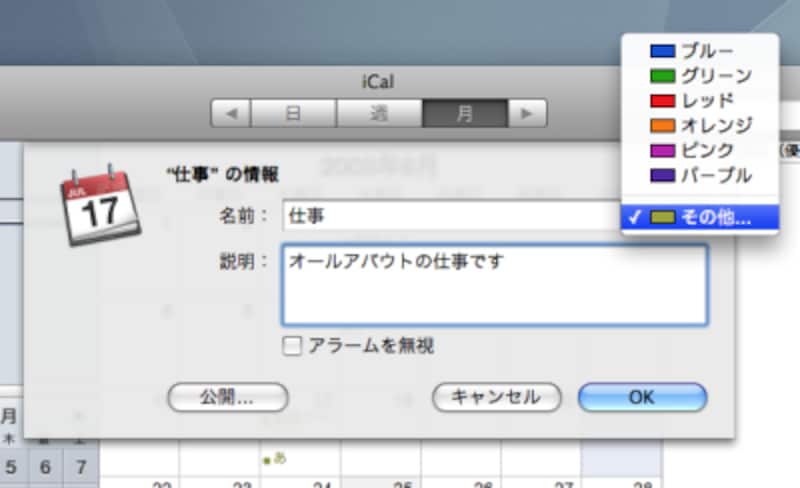Image resolution: width=800 pixels, height=488 pixels.
Task: Switch to day view (日)
Action: click(x=293, y=113)
